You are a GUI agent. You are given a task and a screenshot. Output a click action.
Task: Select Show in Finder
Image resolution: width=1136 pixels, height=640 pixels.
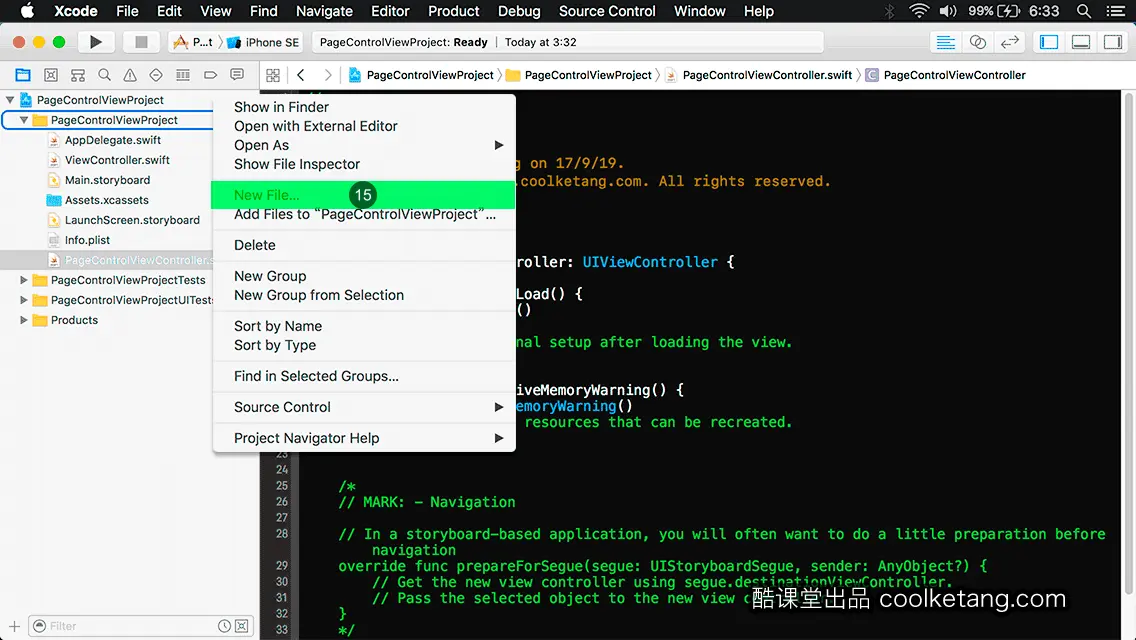click(364, 107)
